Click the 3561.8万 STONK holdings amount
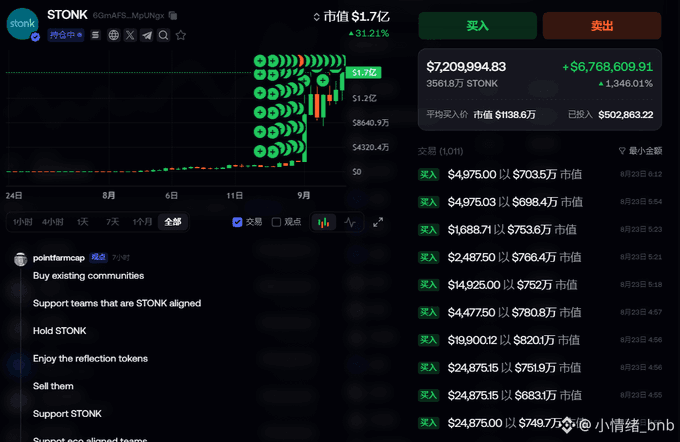The image size is (680, 442). click(x=462, y=83)
